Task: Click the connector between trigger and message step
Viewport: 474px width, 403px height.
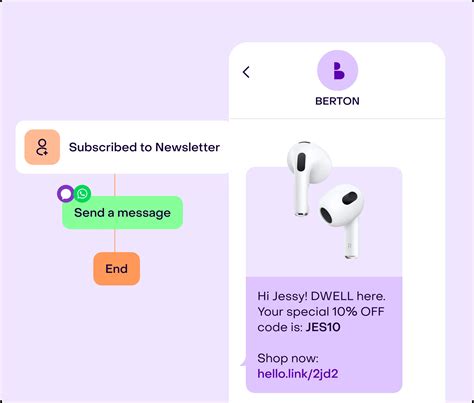Action: tap(115, 185)
